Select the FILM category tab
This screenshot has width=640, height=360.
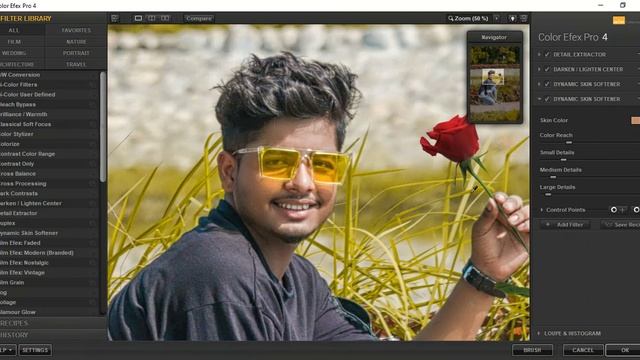[22, 42]
